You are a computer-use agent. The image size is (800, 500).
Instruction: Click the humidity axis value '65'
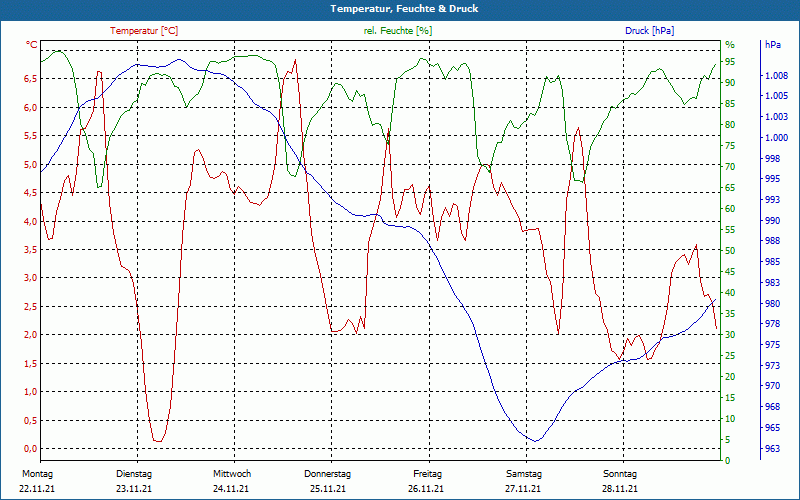730,188
